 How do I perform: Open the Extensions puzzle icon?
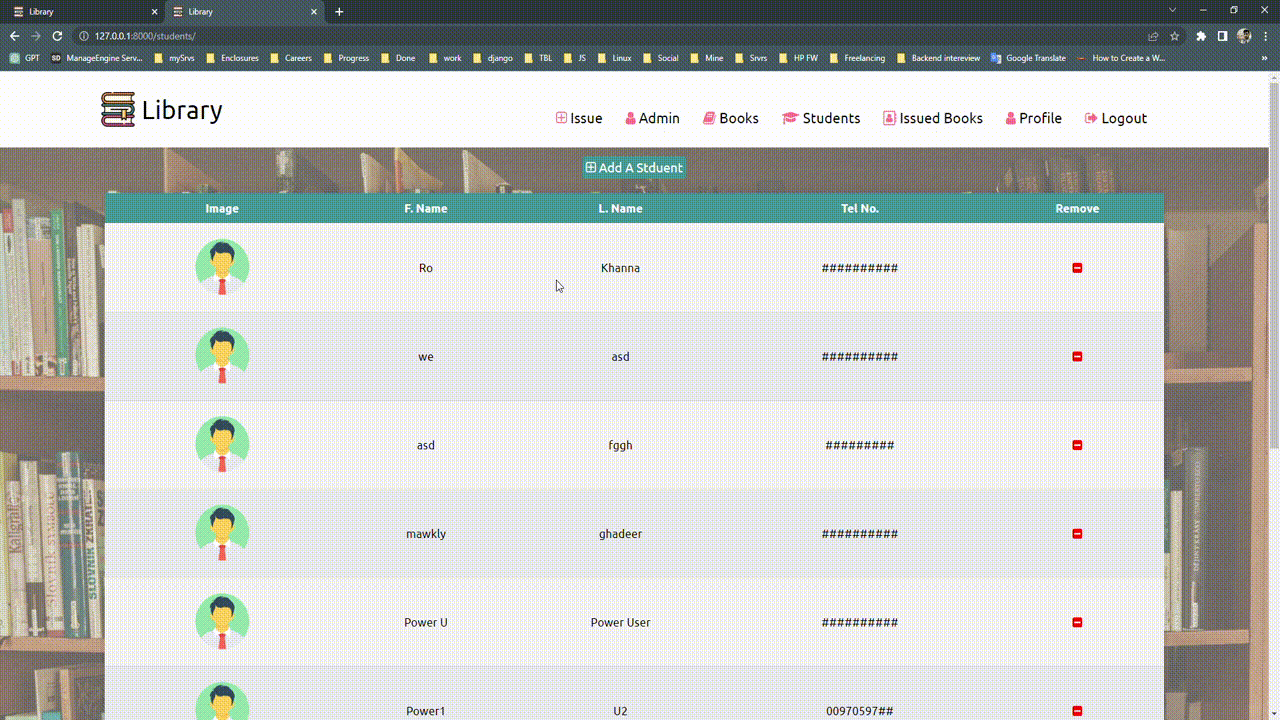click(x=1201, y=36)
